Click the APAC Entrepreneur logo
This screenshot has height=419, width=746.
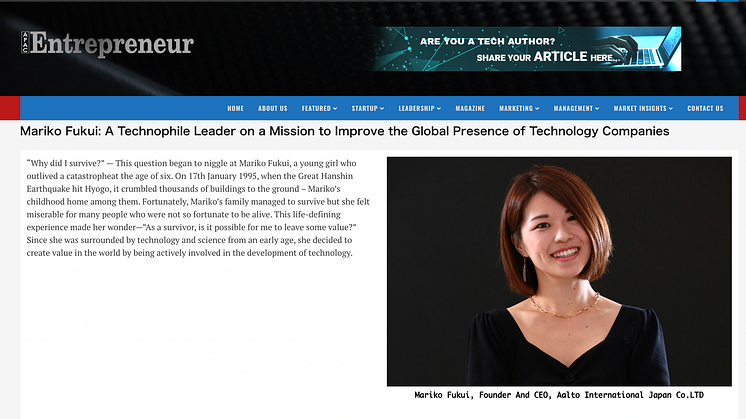coord(107,44)
